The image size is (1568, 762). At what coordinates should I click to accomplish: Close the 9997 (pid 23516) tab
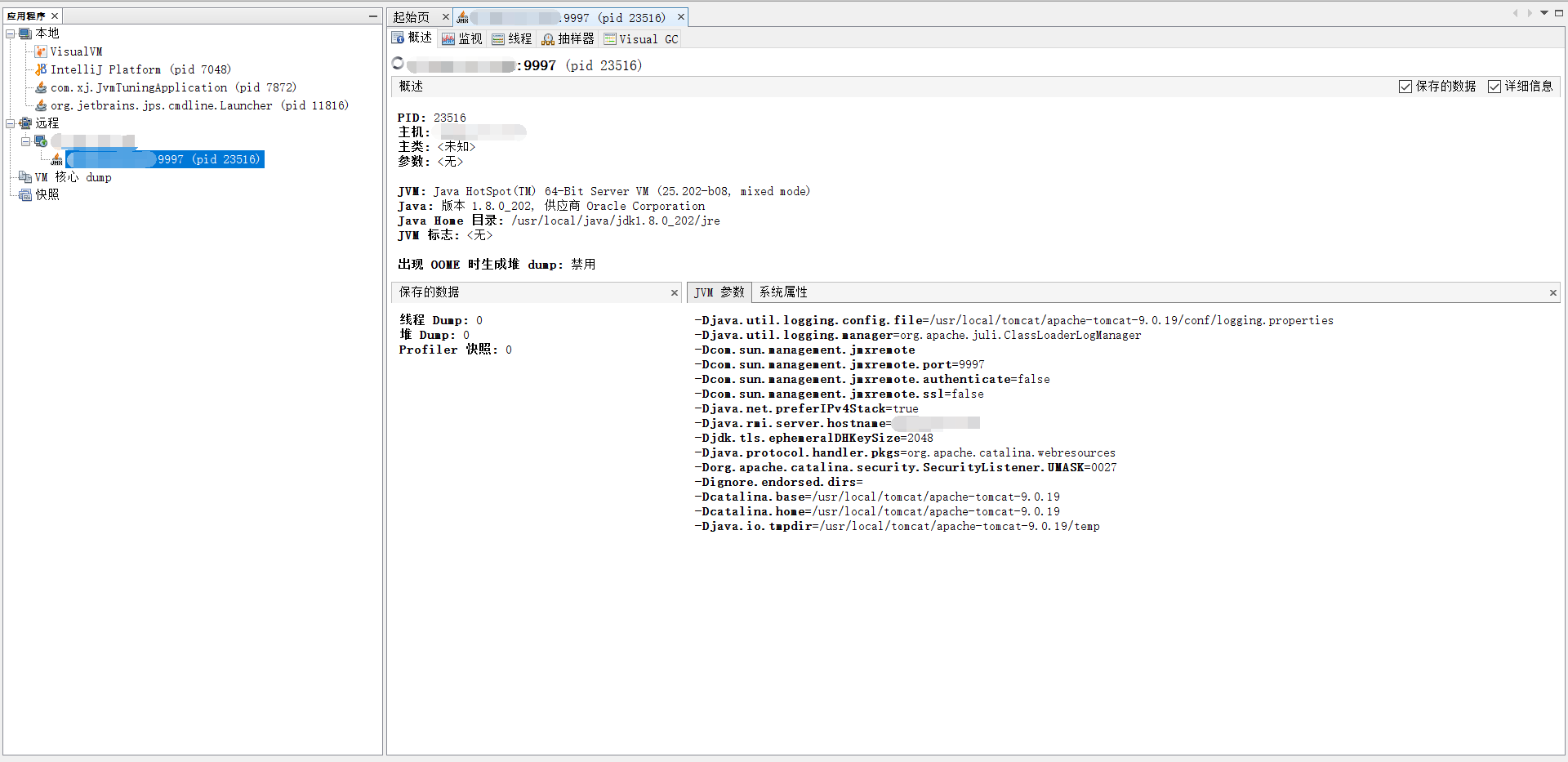coord(681,17)
